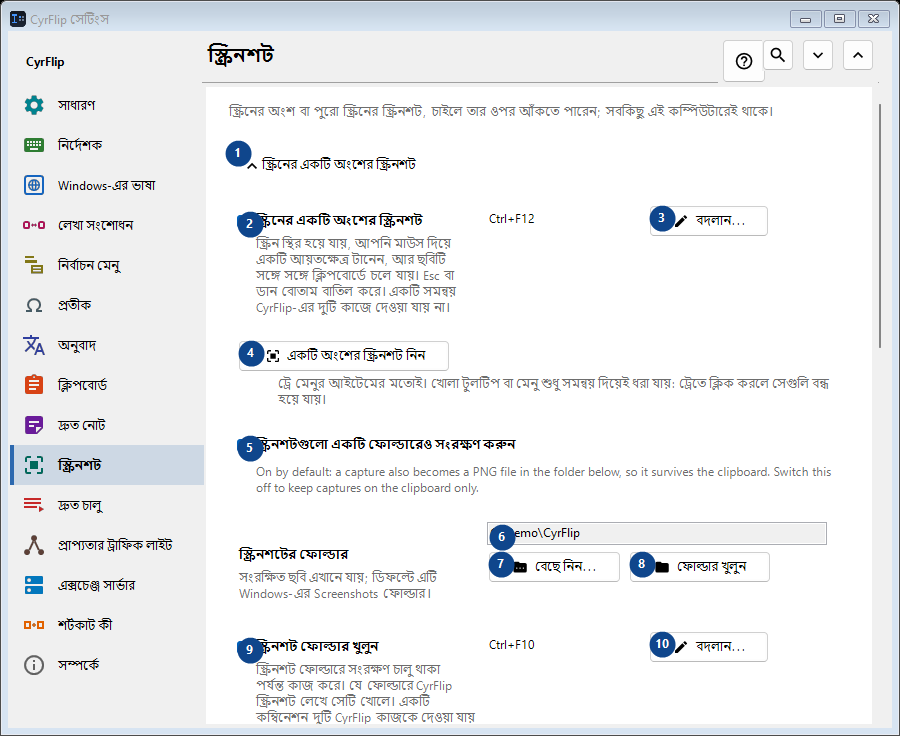Screen dimensions: 900x736
Task: Open the অনুবাদ translation page
Action: 107,345
